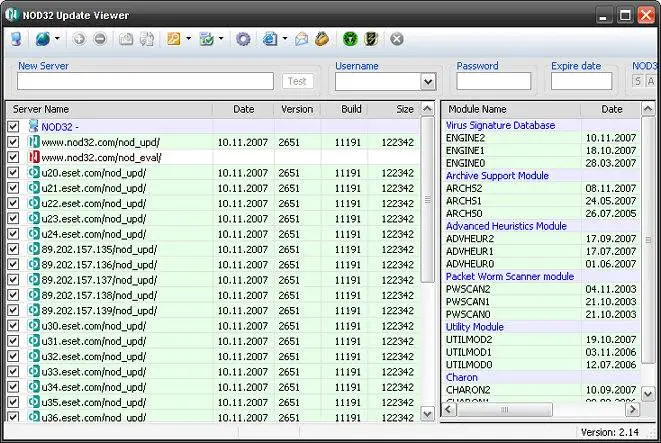
Task: Click the module list vertical scrollbar thumb
Action: click(x=648, y=240)
